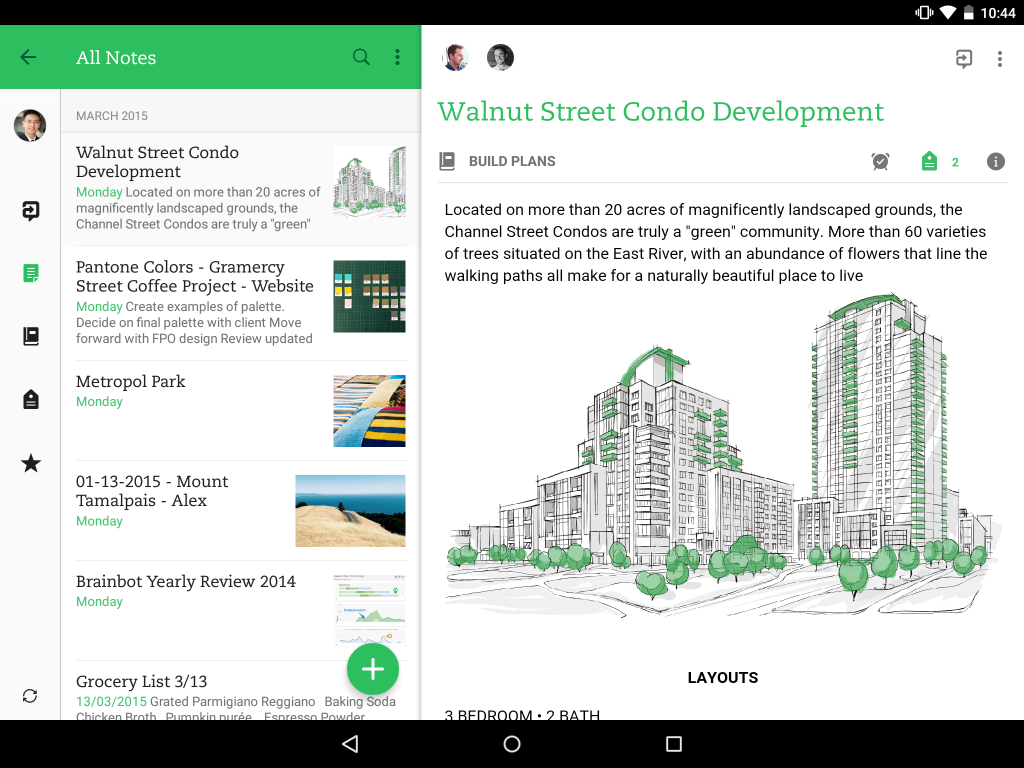Image resolution: width=1024 pixels, height=768 pixels.
Task: Show note info details icon
Action: (x=995, y=161)
